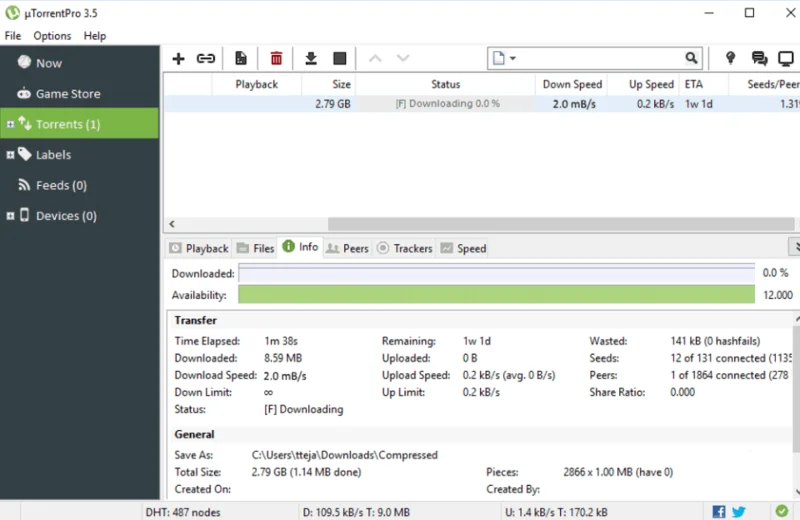The image size is (800, 520).
Task: Click the Time Elapsed value 1m 38s
Action: click(x=281, y=341)
